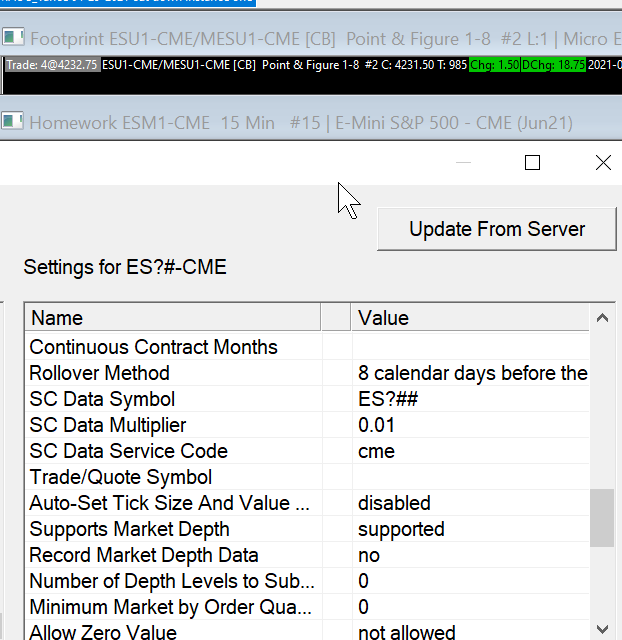Viewport: 622px width, 640px height.
Task: Select the SC Data Multiplier row
Action: pyautogui.click(x=307, y=425)
